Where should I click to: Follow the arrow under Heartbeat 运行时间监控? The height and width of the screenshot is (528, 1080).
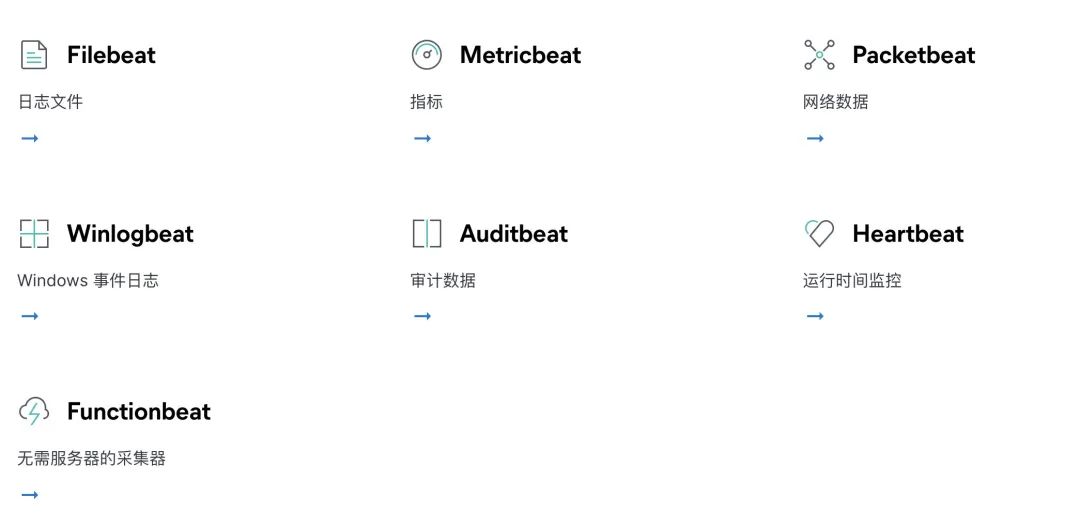[815, 316]
